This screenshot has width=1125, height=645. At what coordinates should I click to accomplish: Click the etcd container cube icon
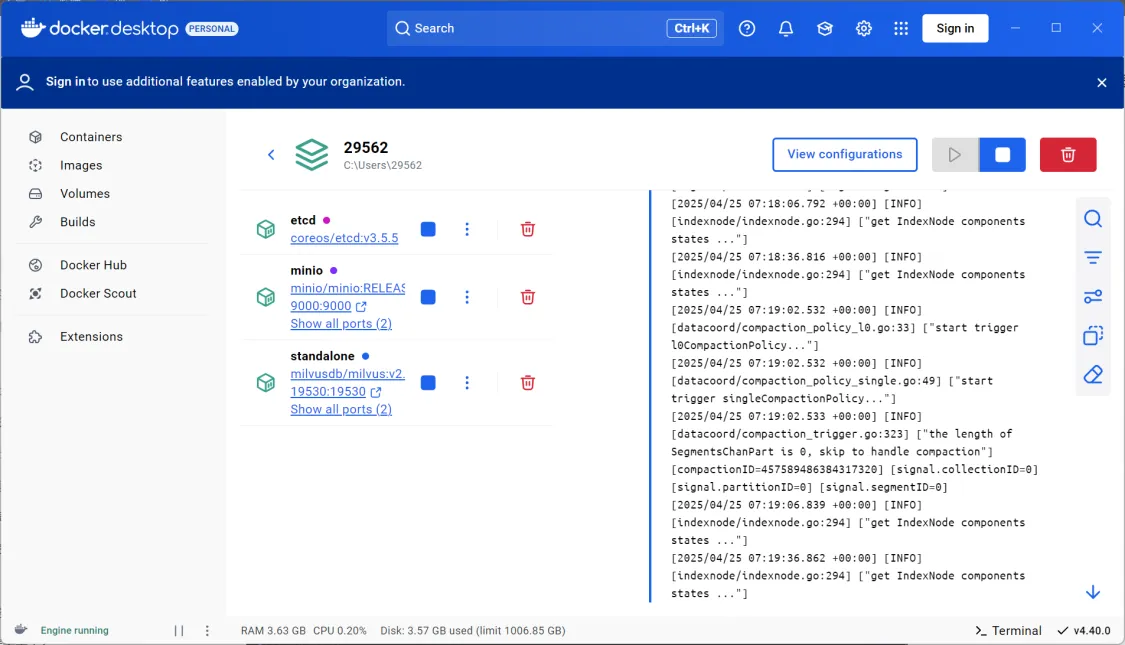[265, 229]
